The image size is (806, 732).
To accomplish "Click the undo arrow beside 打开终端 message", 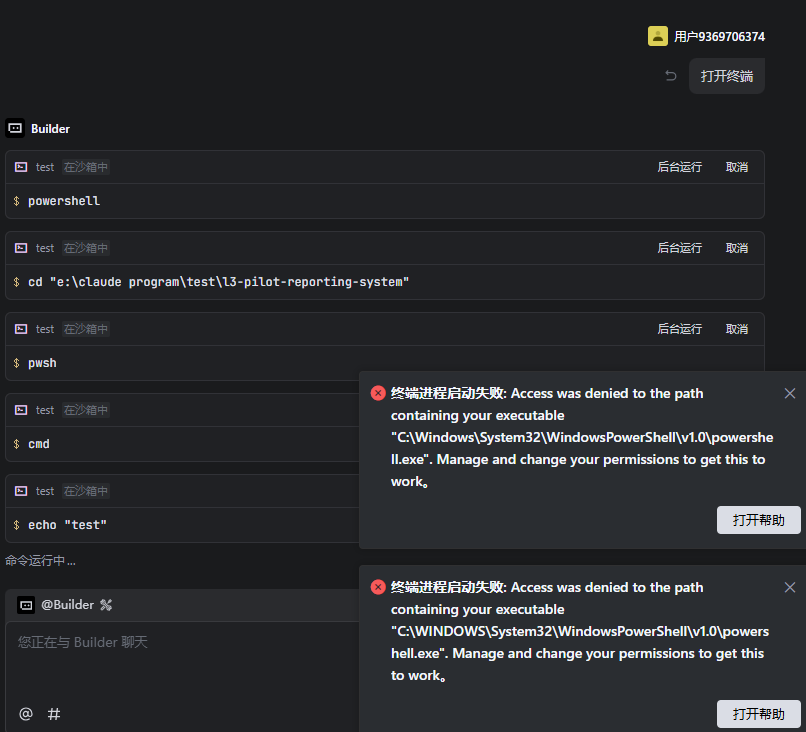I will click(671, 76).
